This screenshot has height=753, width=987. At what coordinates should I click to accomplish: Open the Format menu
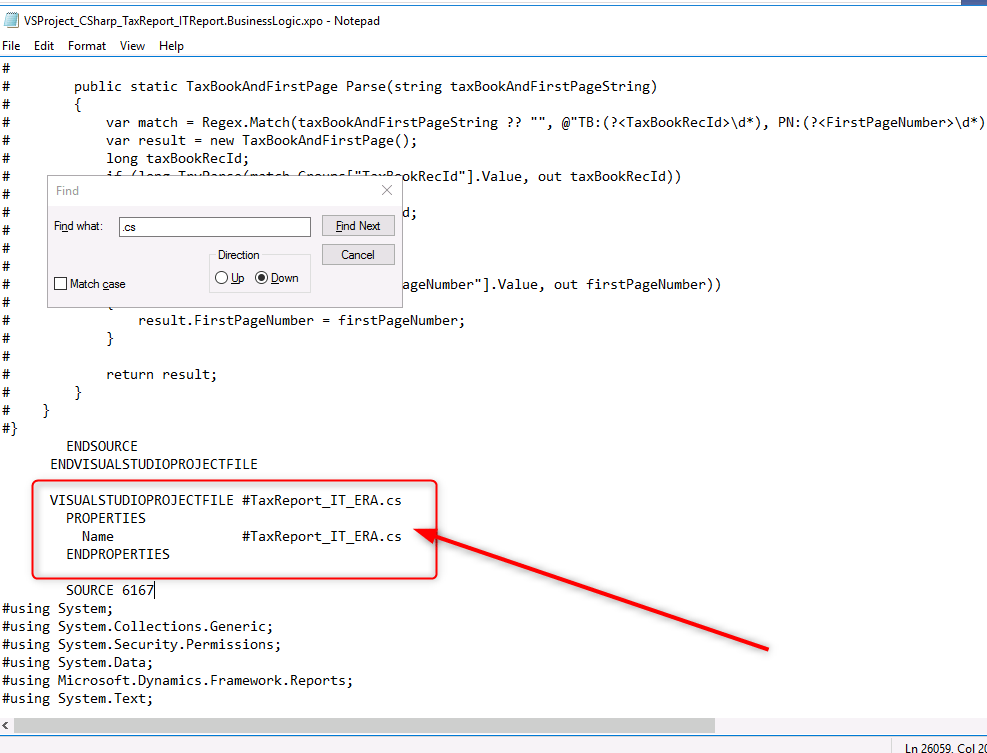tap(87, 46)
